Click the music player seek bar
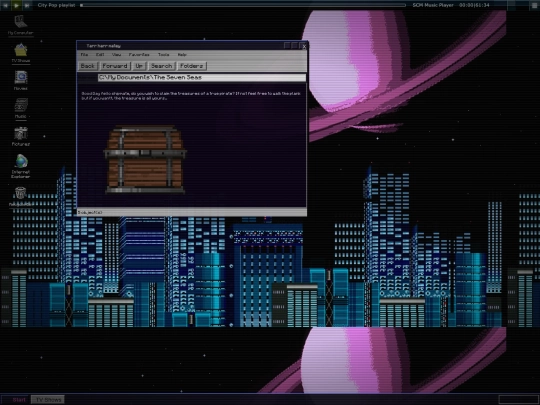 [x=243, y=5]
